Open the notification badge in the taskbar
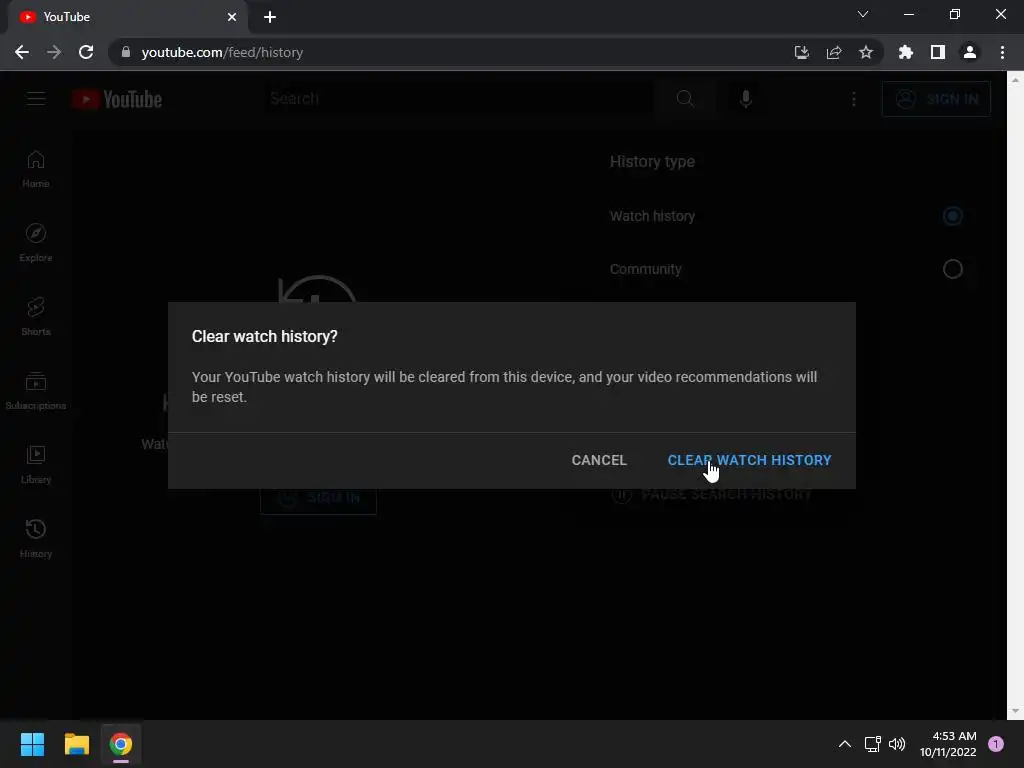The image size is (1024, 768). point(996,744)
